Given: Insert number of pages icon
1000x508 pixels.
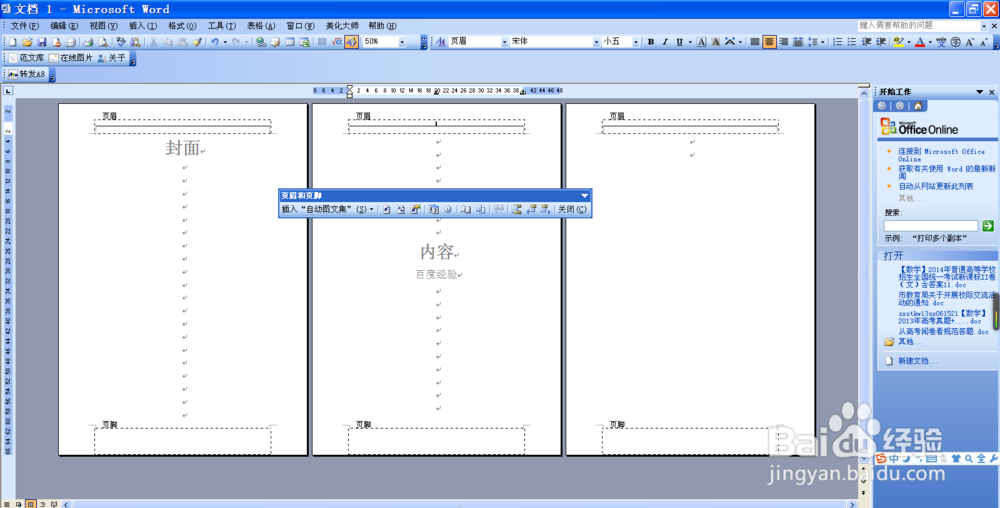Looking at the screenshot, I should (x=401, y=209).
